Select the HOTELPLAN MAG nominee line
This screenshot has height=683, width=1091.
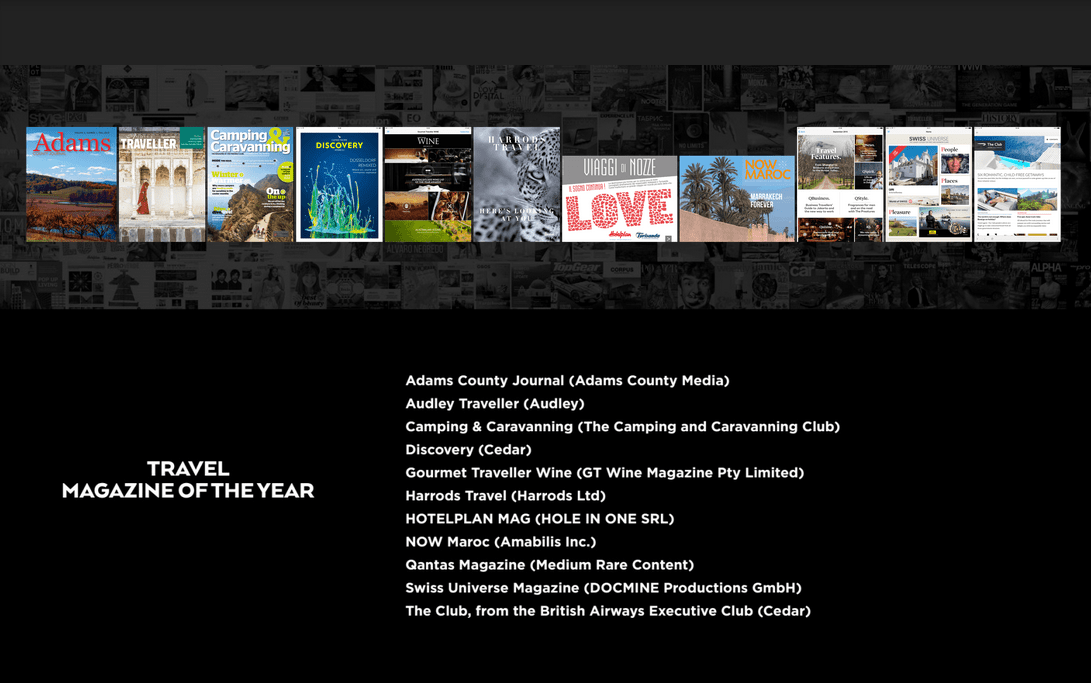540,518
